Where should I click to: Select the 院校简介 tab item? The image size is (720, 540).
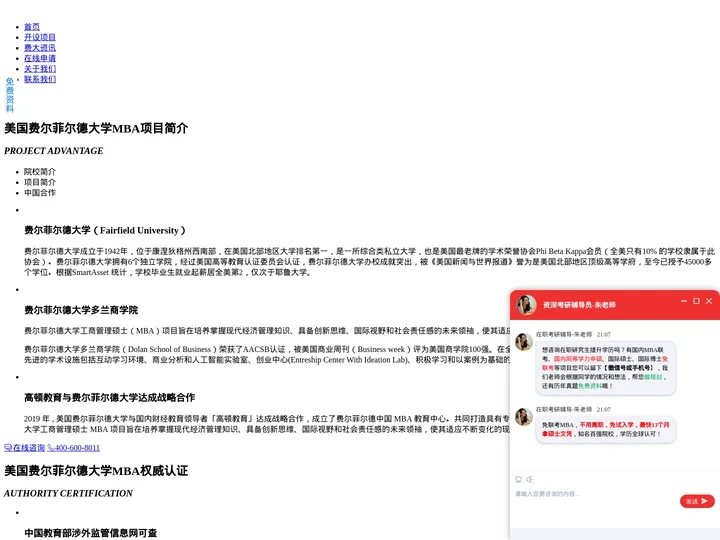40,172
